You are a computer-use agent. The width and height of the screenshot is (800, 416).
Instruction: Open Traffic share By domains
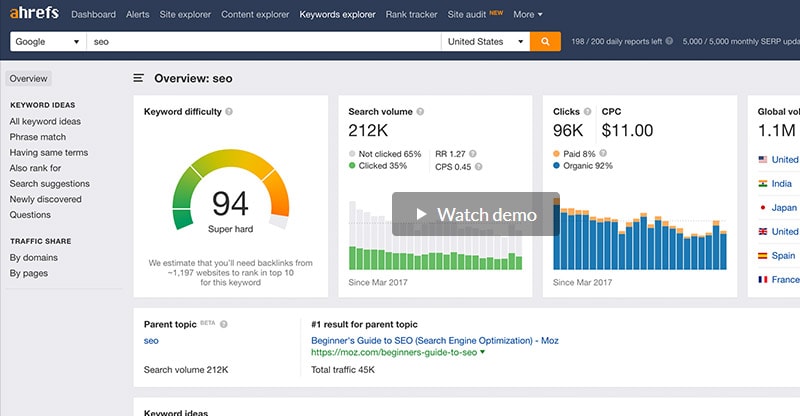click(34, 258)
